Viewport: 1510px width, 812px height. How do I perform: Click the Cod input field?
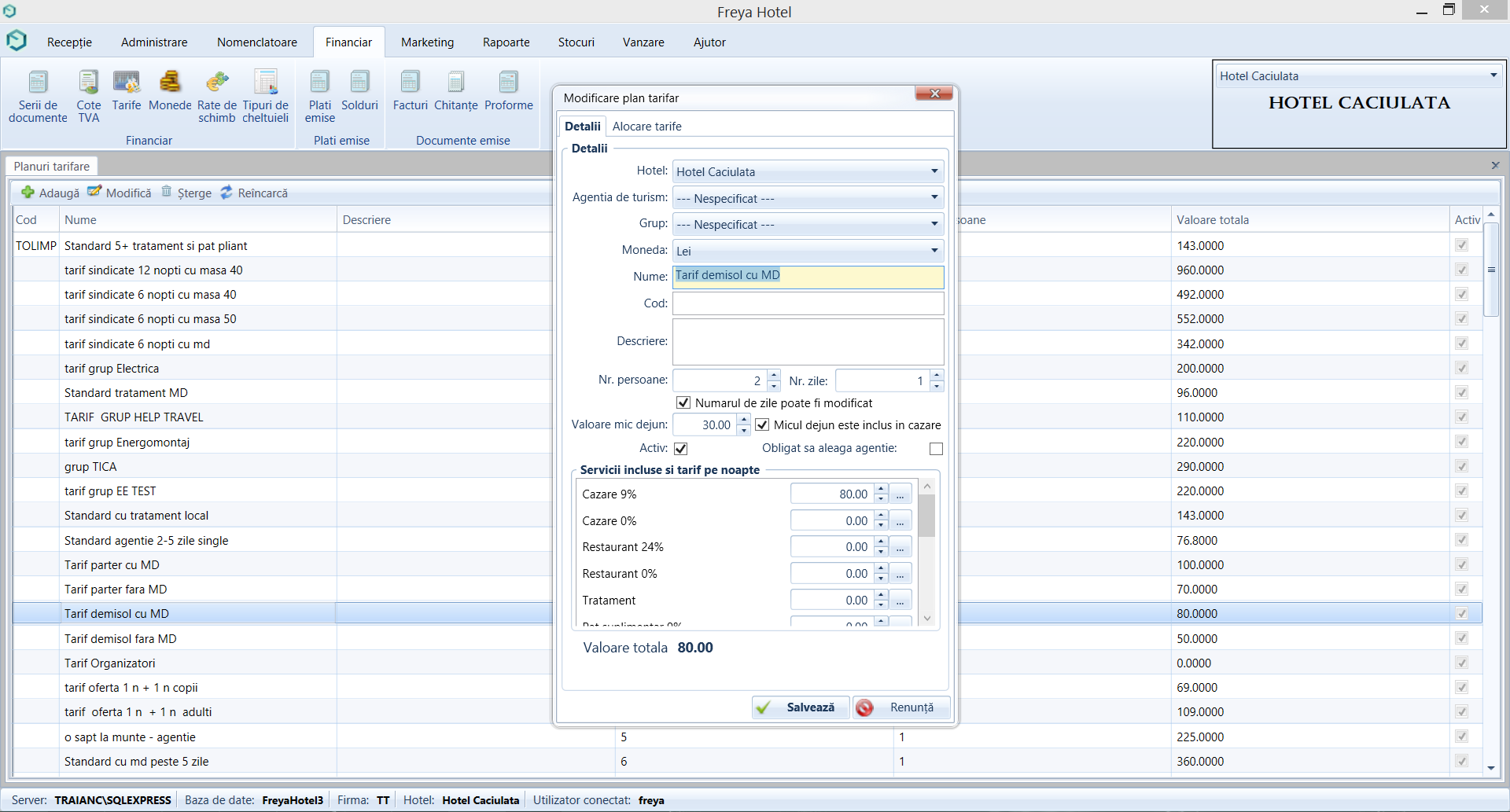808,303
